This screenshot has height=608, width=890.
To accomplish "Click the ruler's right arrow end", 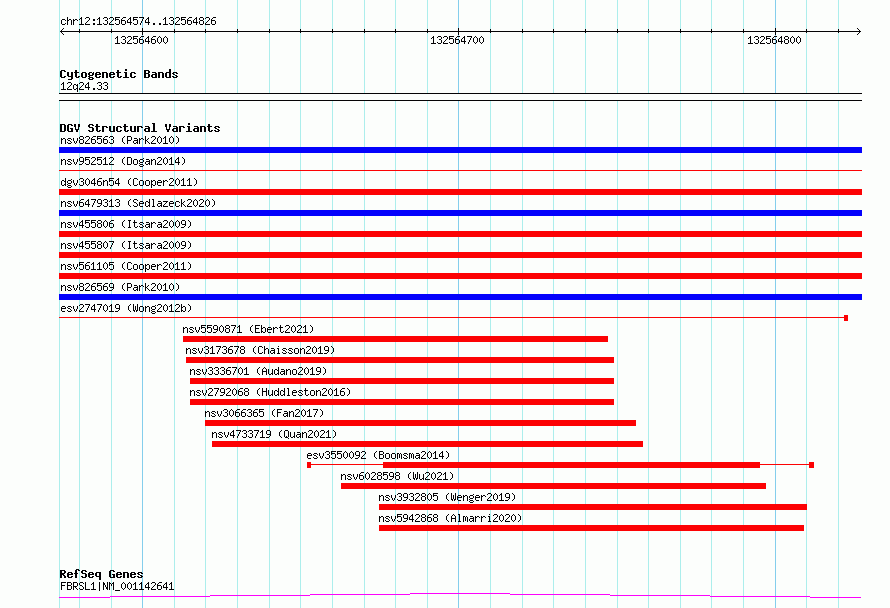I will pos(858,31).
